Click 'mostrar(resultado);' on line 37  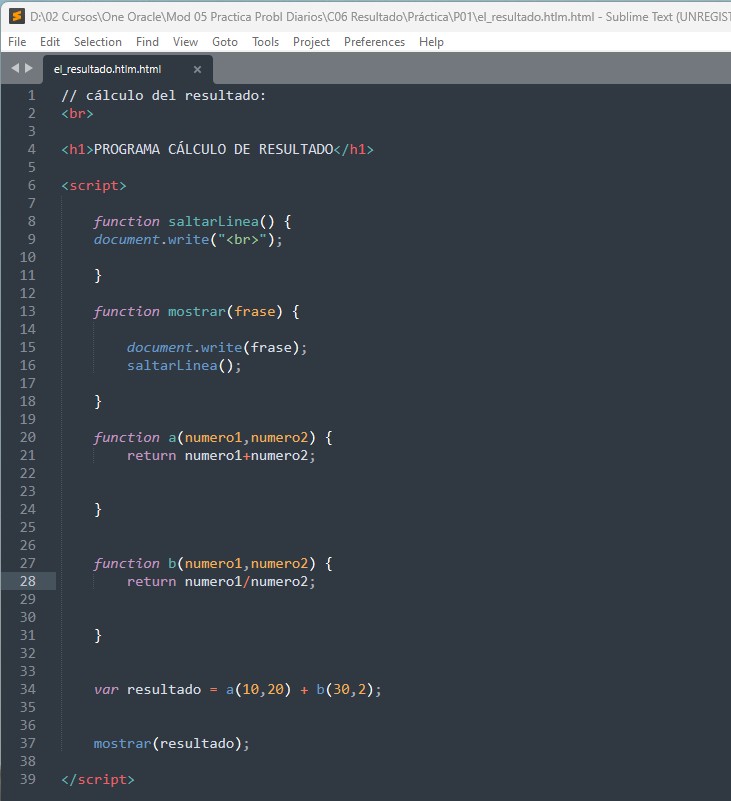[172, 743]
